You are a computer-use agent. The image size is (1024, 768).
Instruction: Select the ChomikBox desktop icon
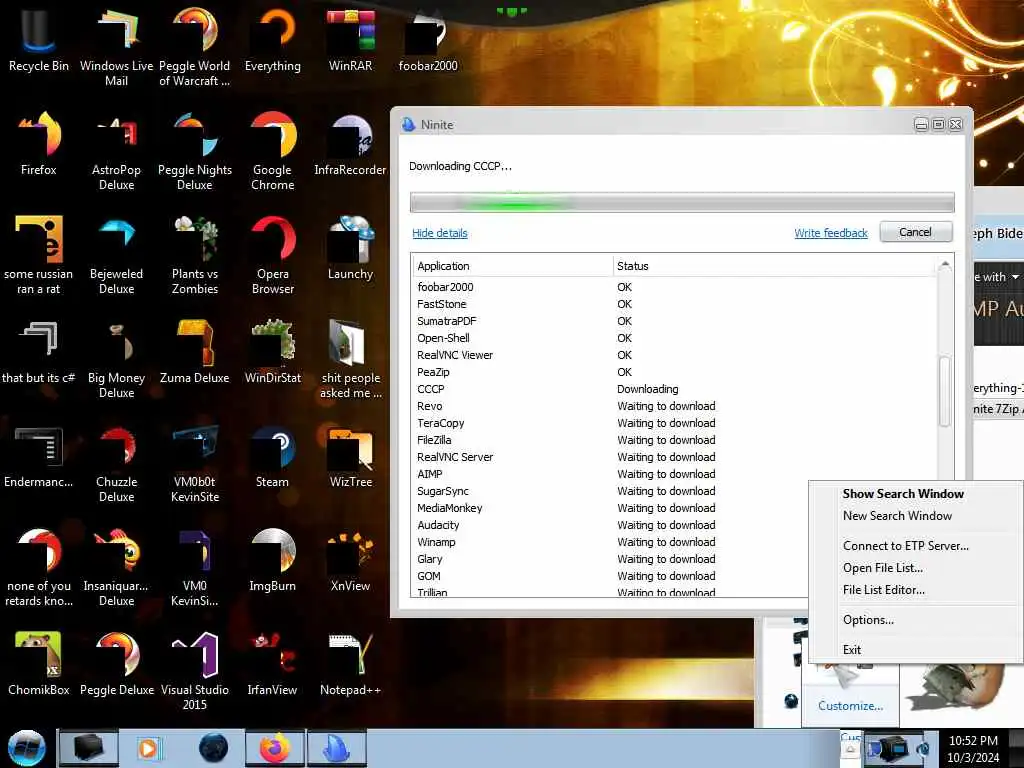[39, 664]
